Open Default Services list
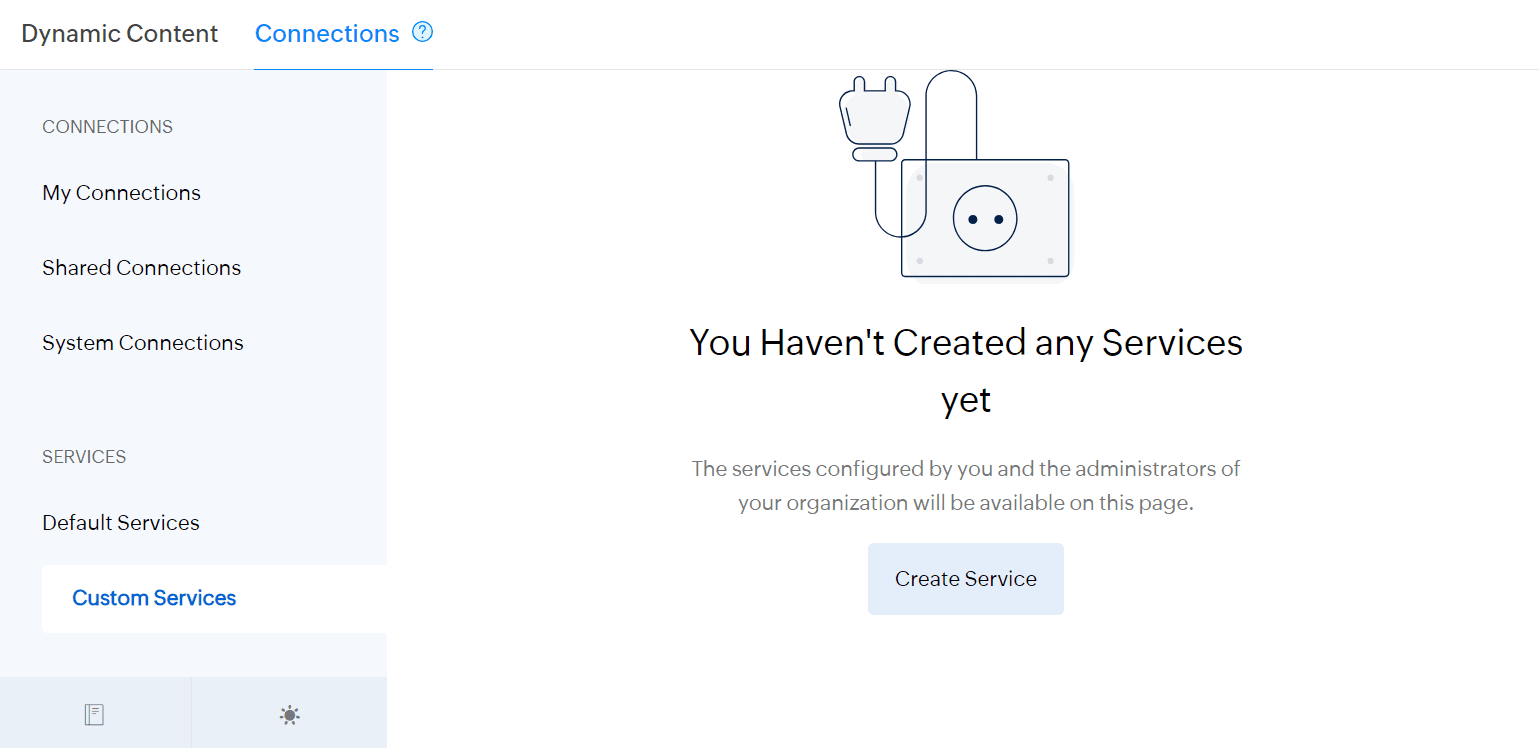Viewport: 1539px width, 748px height. point(120,523)
